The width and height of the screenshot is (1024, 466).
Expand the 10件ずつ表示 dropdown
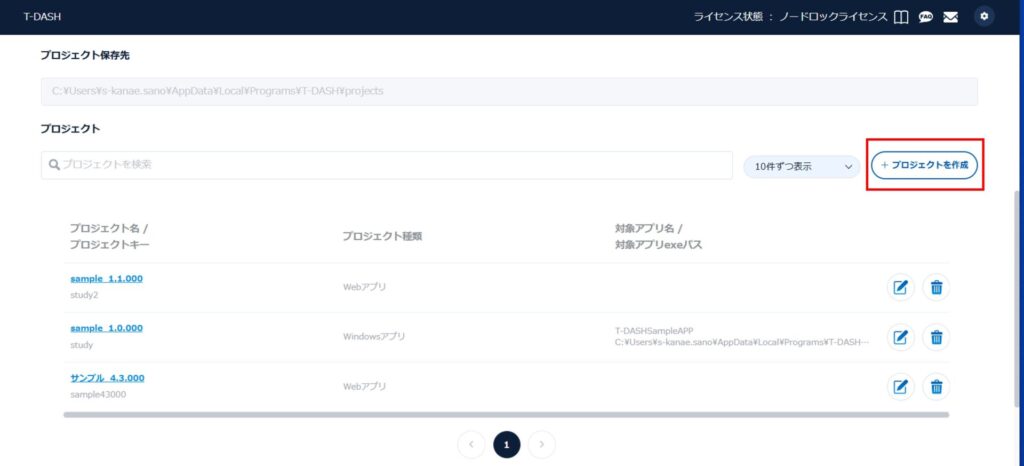coord(802,167)
